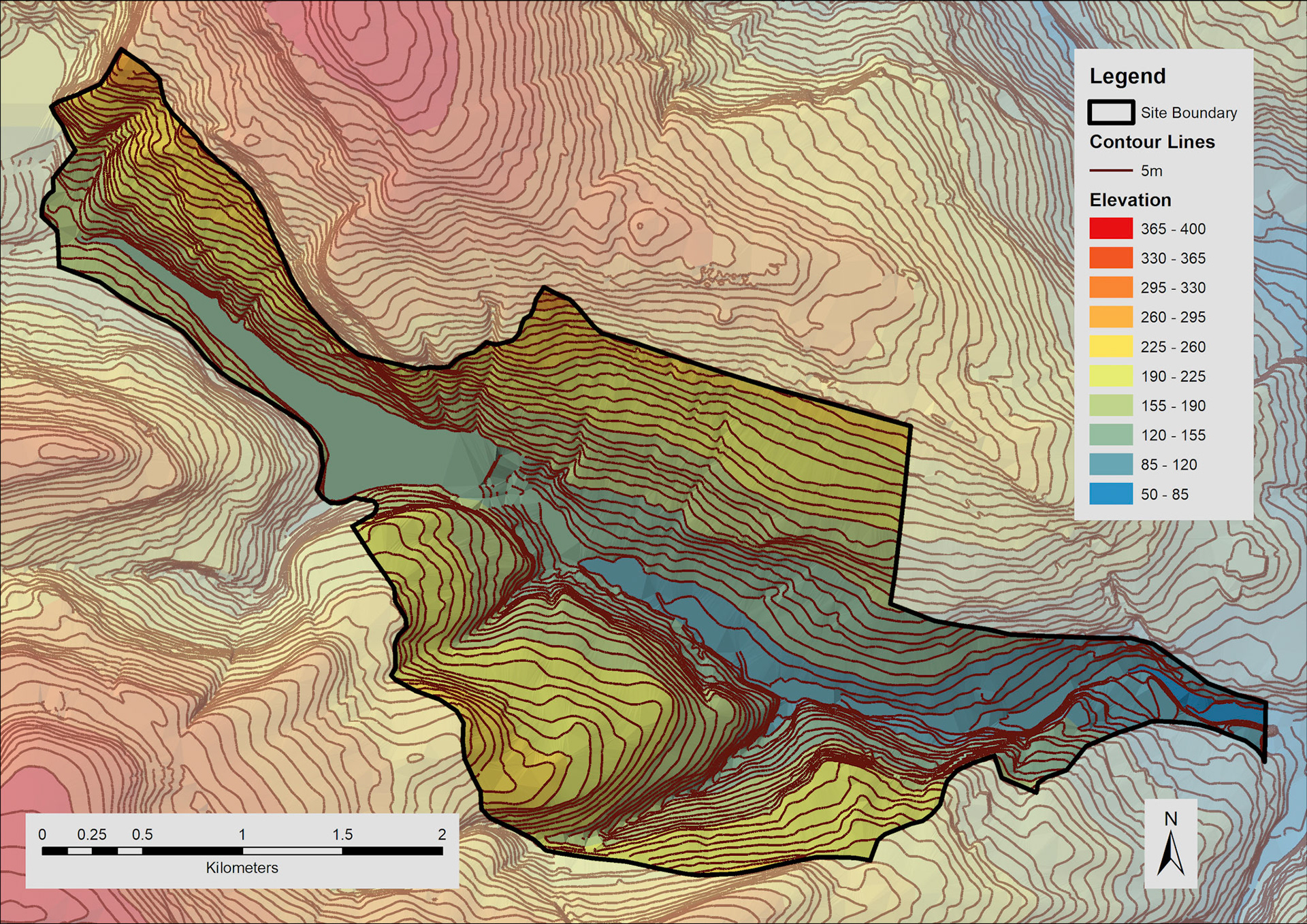This screenshot has width=1307, height=924.
Task: Select the red 365 - 400 elevation swatch
Action: [1111, 229]
